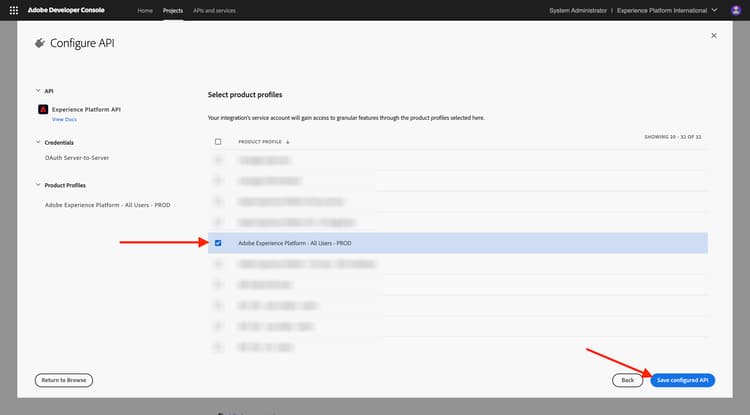
Task: Click the plug icon beside Configure API
Action: 40,44
